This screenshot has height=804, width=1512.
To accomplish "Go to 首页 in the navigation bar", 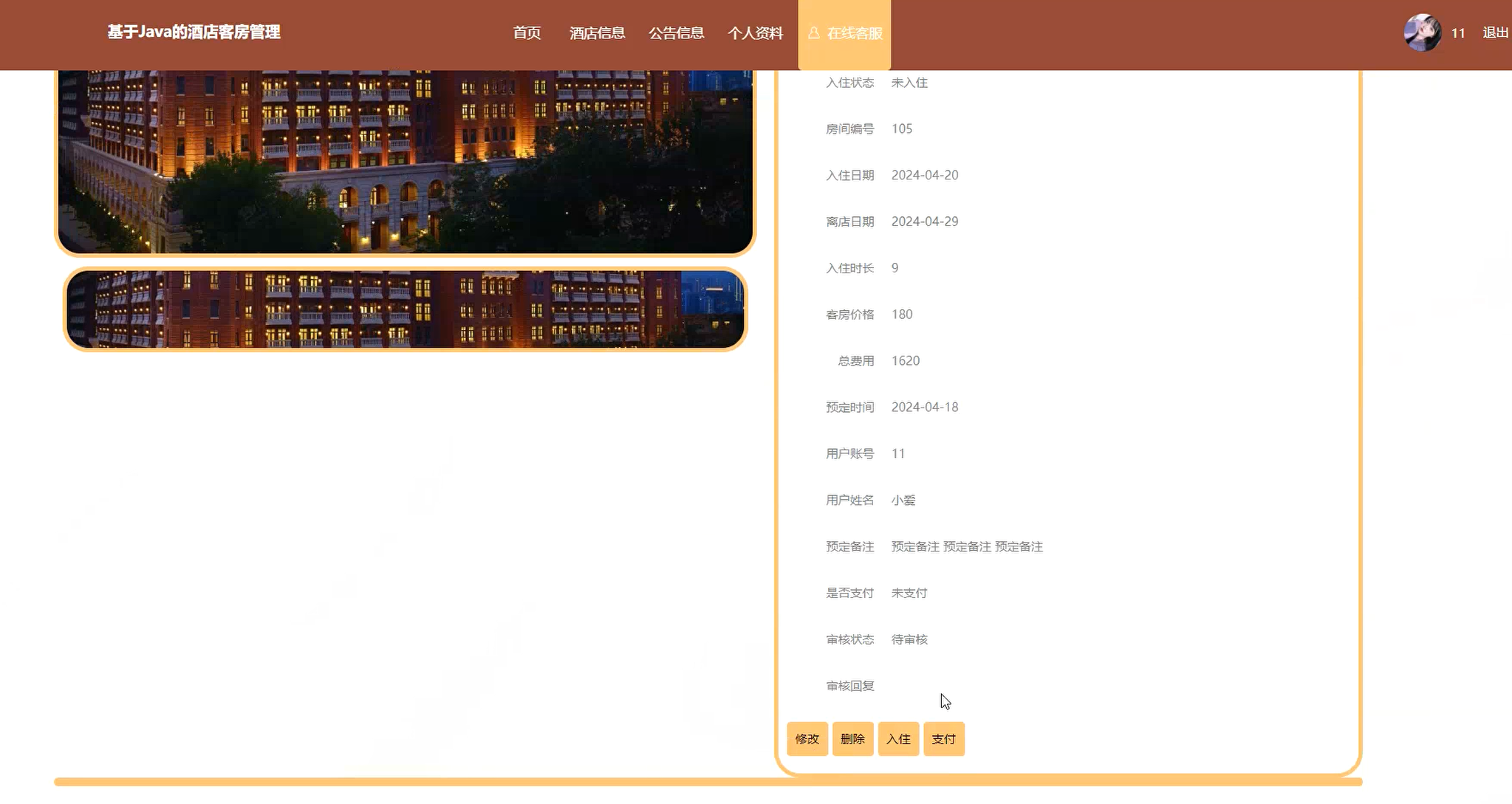I will pyautogui.click(x=527, y=32).
